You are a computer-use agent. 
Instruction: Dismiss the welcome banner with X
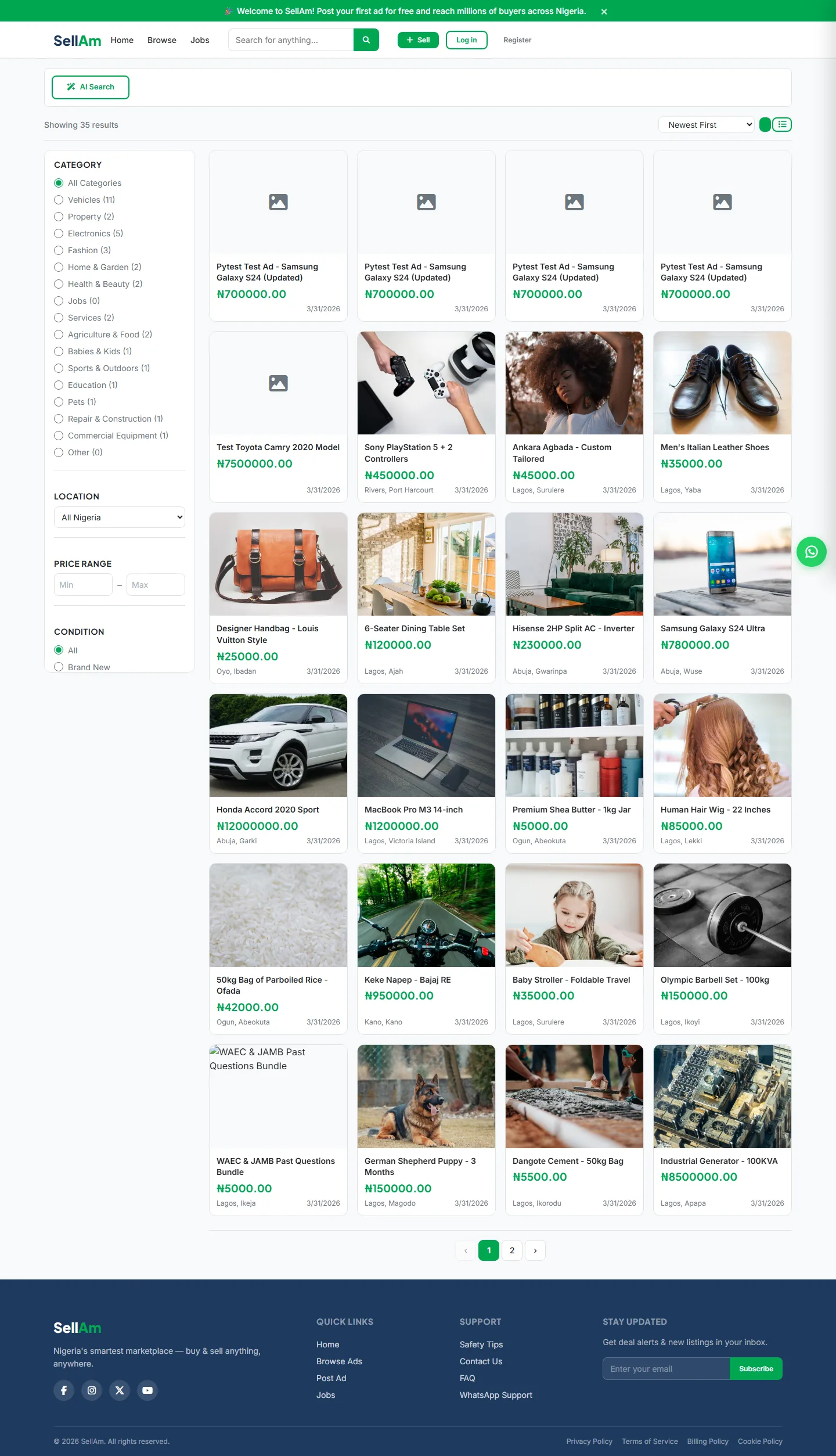(604, 12)
